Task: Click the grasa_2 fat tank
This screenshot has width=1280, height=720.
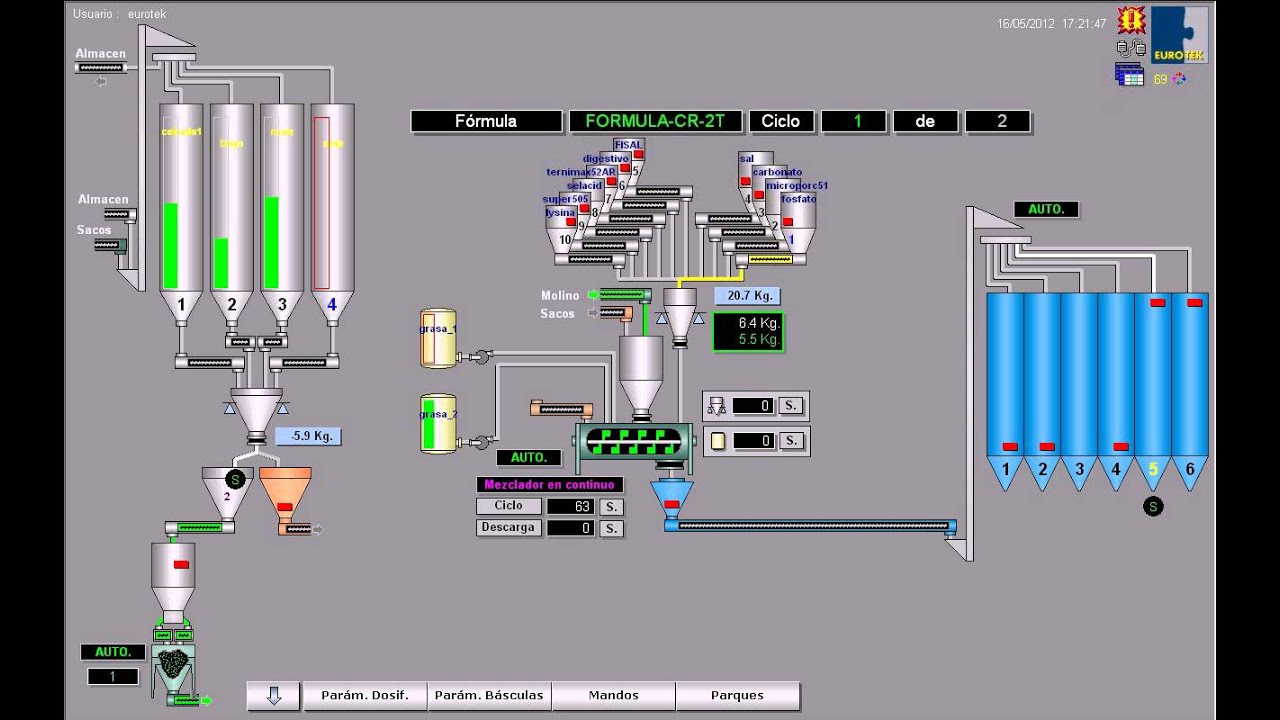Action: [x=438, y=423]
